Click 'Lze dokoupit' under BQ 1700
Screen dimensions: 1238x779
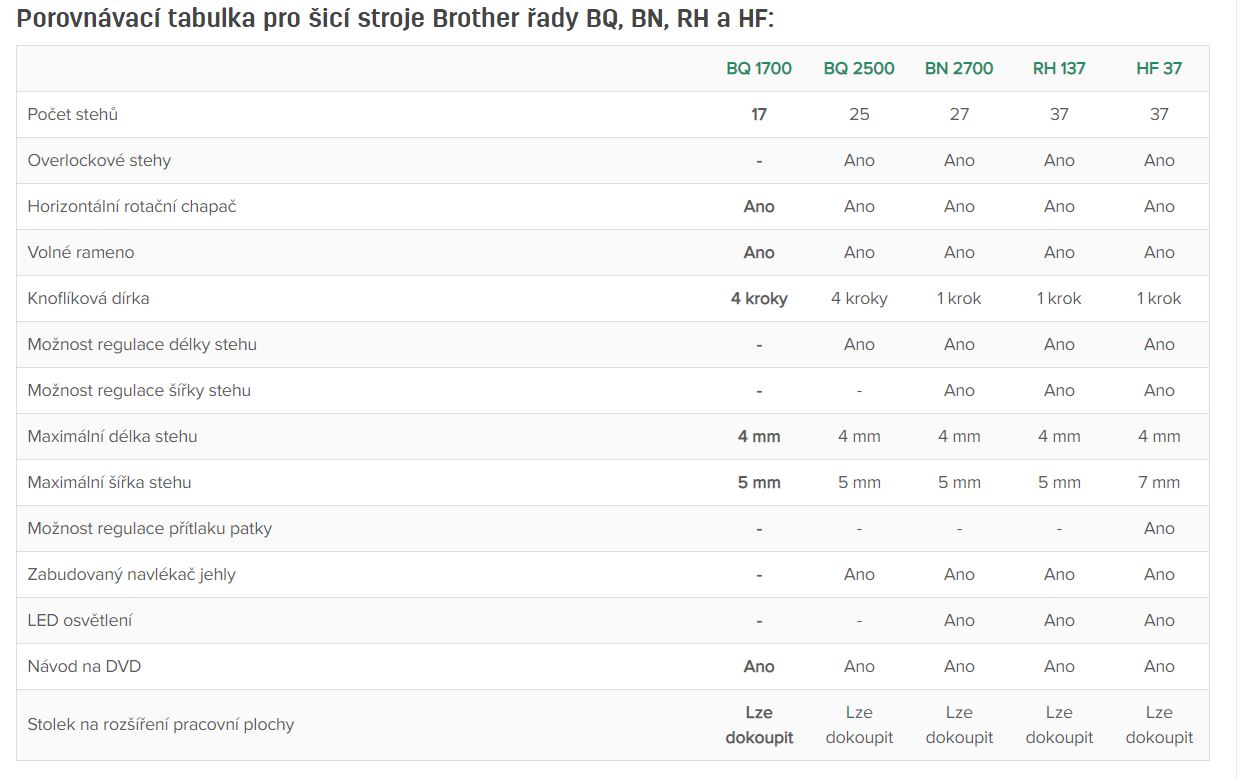pos(759,725)
